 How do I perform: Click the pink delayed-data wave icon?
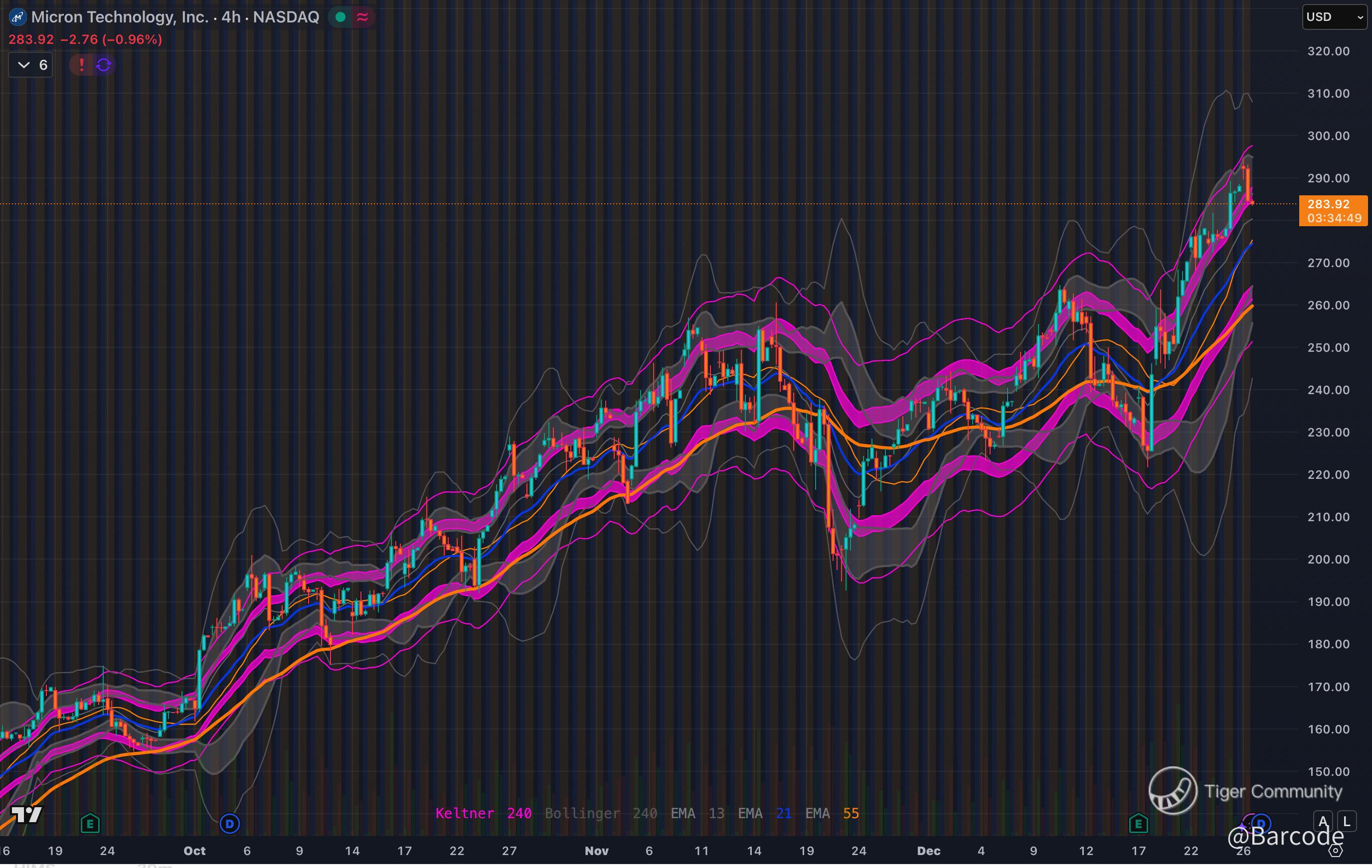tap(362, 17)
